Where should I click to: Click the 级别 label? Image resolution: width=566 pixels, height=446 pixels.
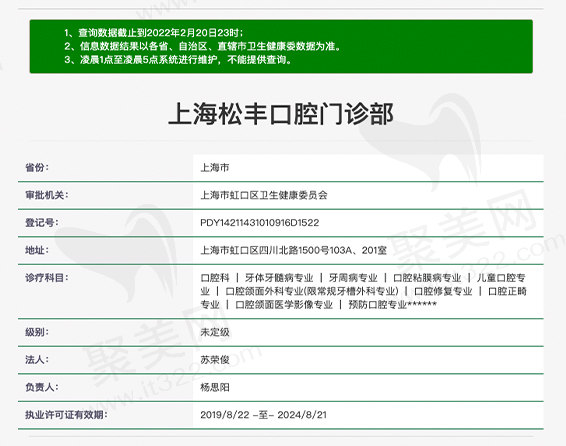pyautogui.click(x=37, y=332)
